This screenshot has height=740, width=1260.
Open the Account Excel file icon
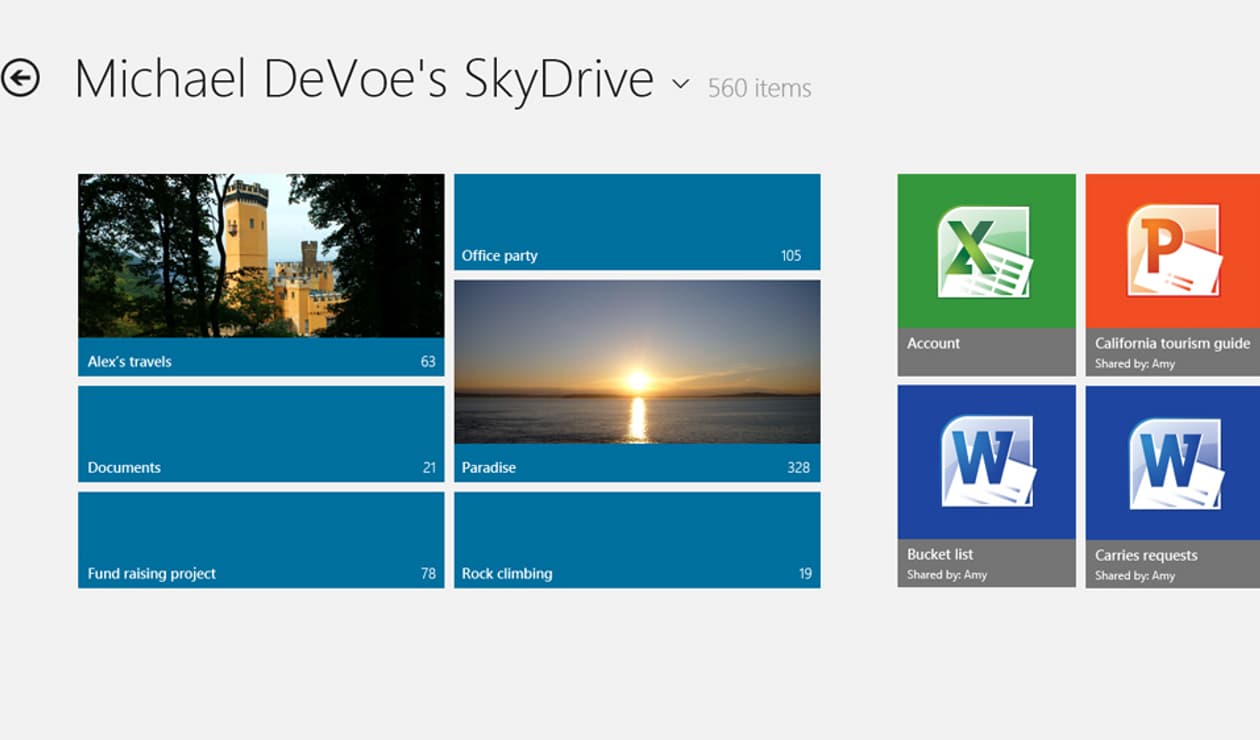(x=984, y=251)
